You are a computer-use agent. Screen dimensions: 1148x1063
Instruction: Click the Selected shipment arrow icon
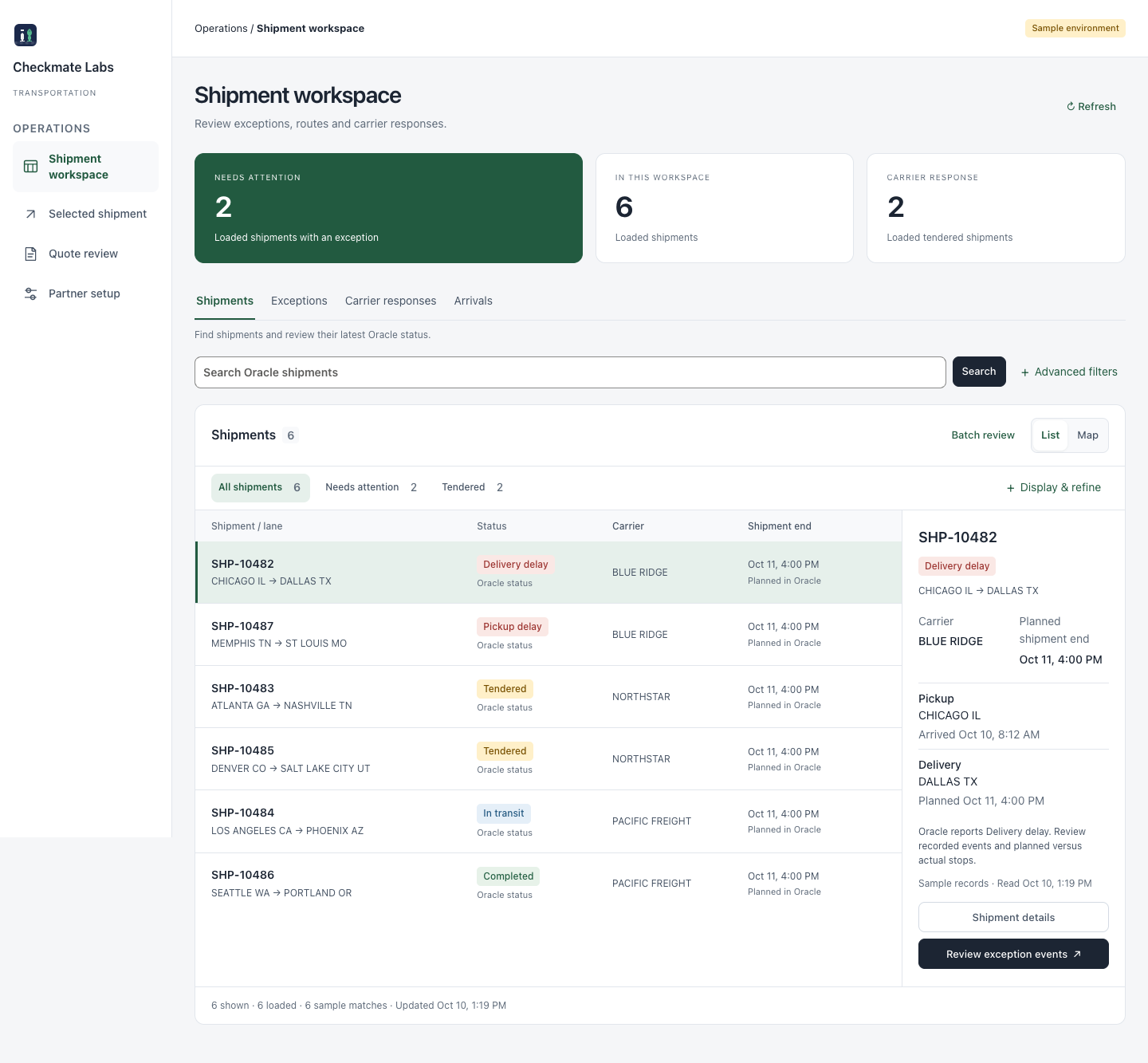coord(31,214)
